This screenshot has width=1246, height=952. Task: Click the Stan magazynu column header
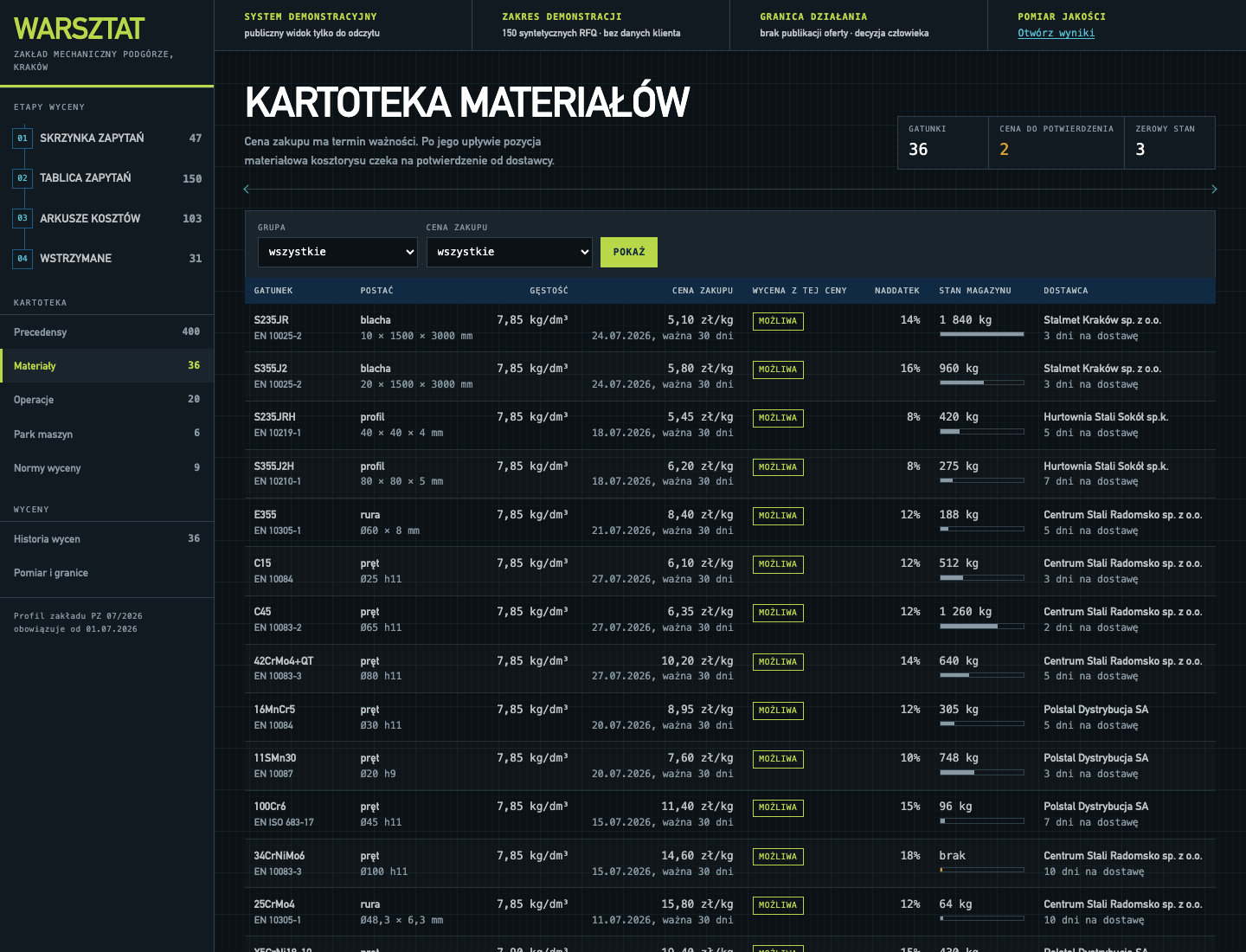[x=974, y=291]
